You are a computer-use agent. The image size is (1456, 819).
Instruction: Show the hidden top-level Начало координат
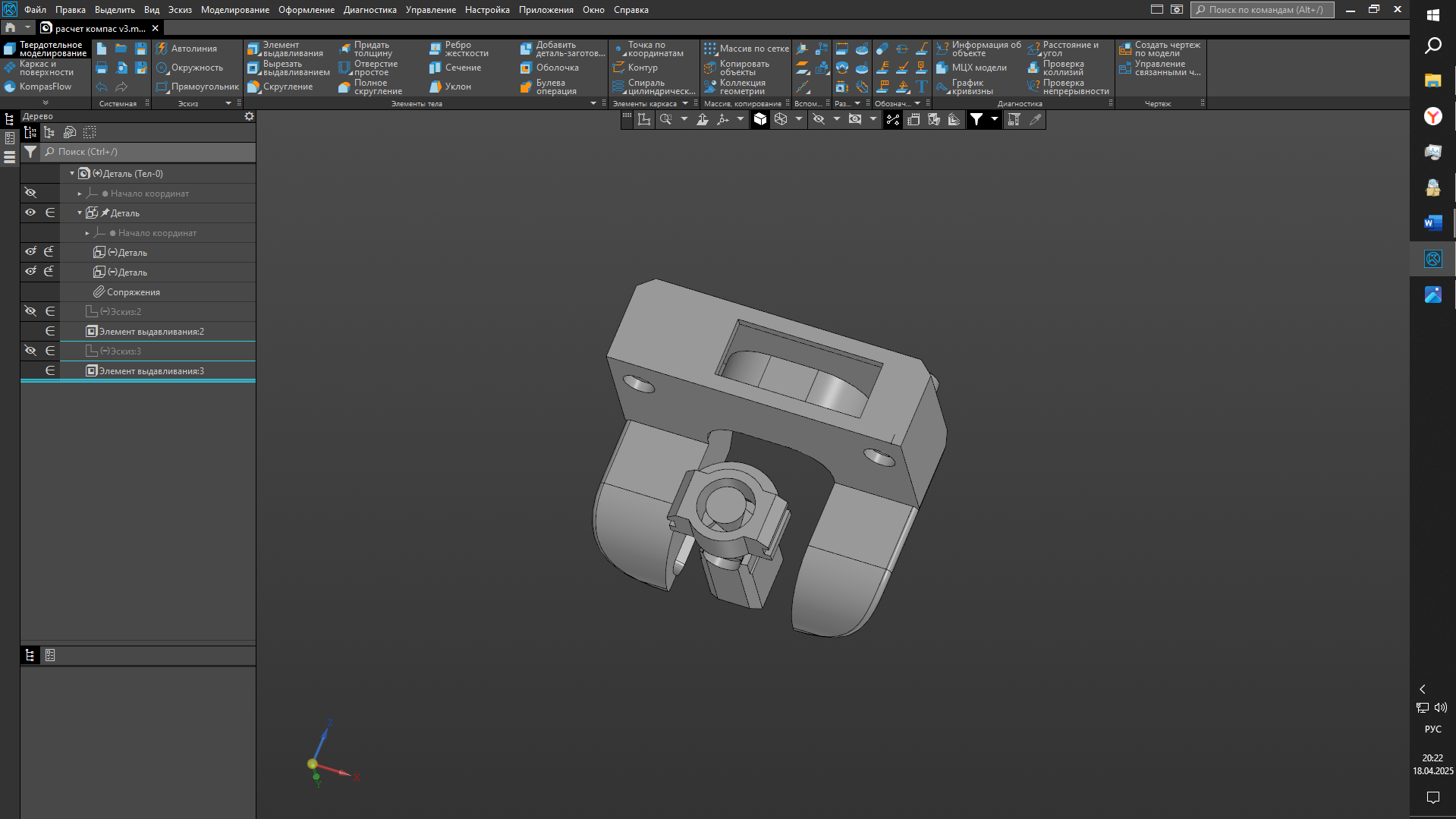point(30,194)
